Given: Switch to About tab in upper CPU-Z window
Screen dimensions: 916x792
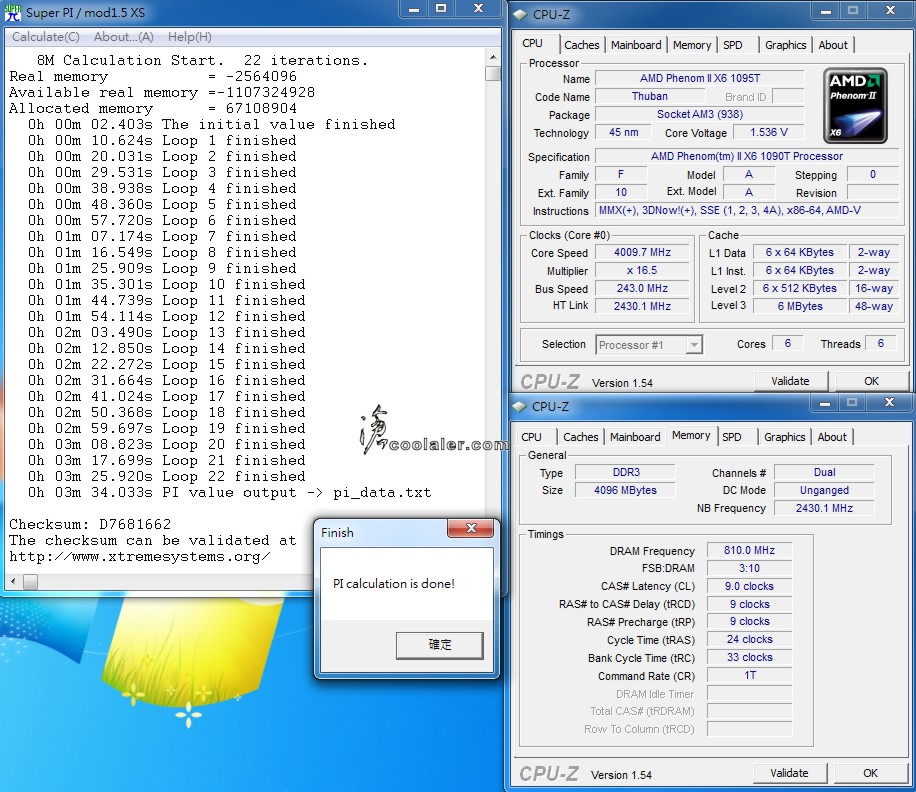Looking at the screenshot, I should 832,45.
